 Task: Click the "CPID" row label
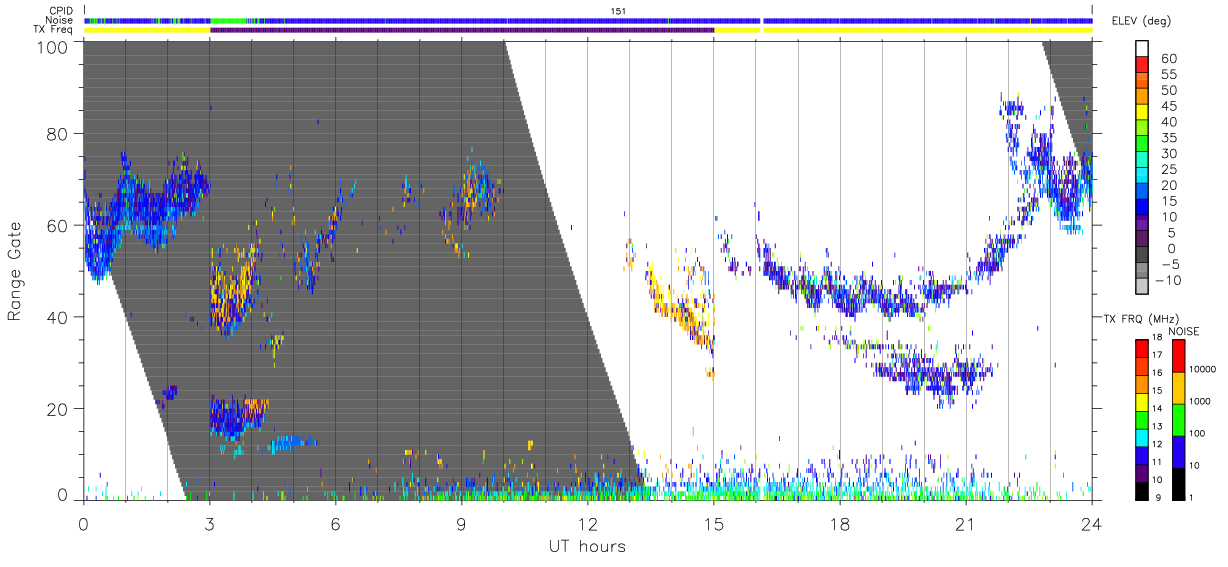[61, 11]
